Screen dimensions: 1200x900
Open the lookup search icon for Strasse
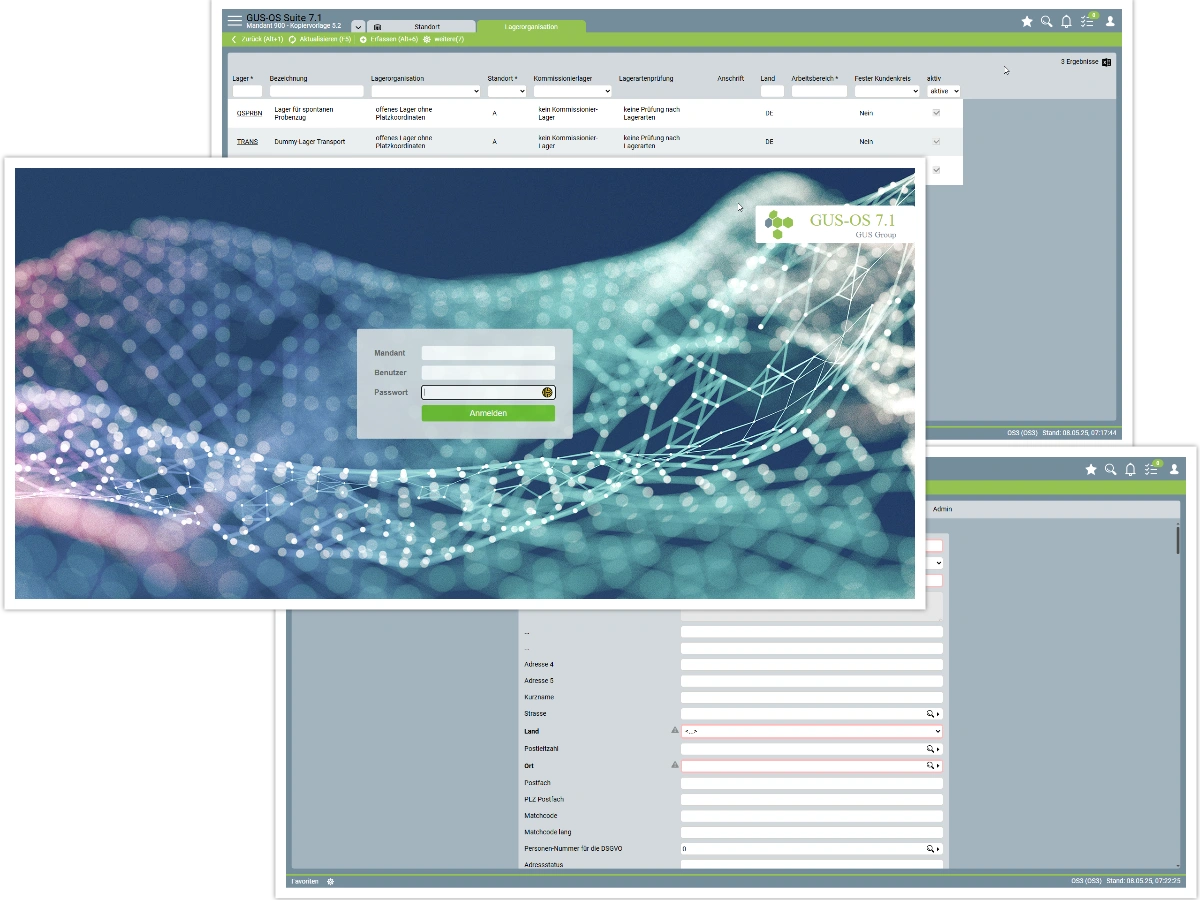coord(930,714)
